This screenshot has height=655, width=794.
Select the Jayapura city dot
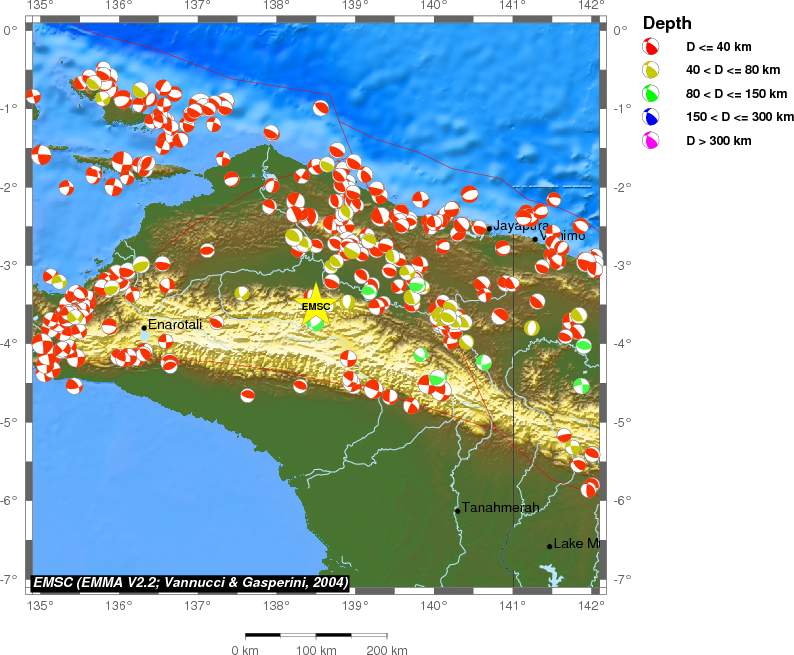tap(489, 229)
